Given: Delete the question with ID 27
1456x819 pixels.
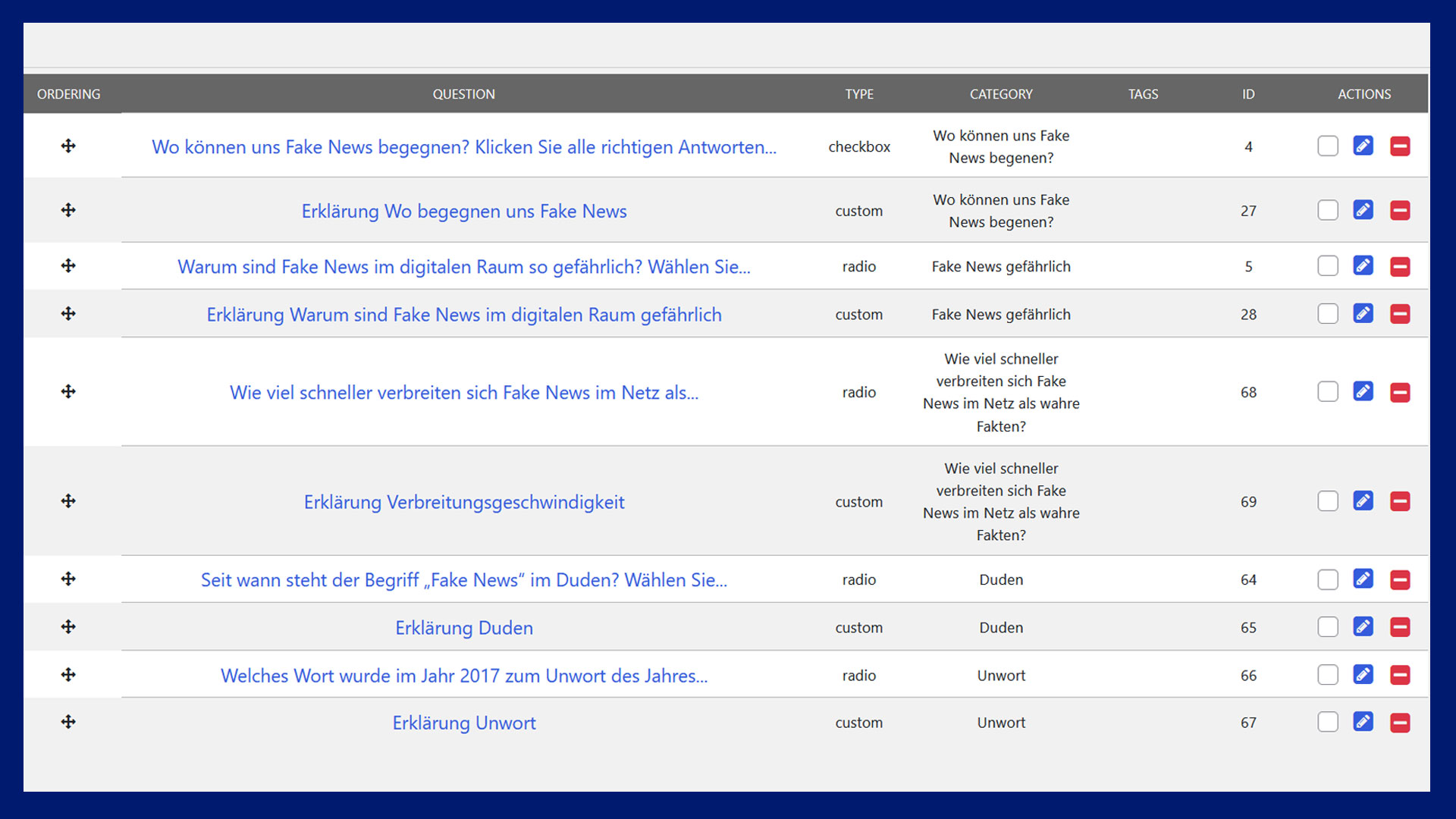Looking at the screenshot, I should click(x=1400, y=211).
